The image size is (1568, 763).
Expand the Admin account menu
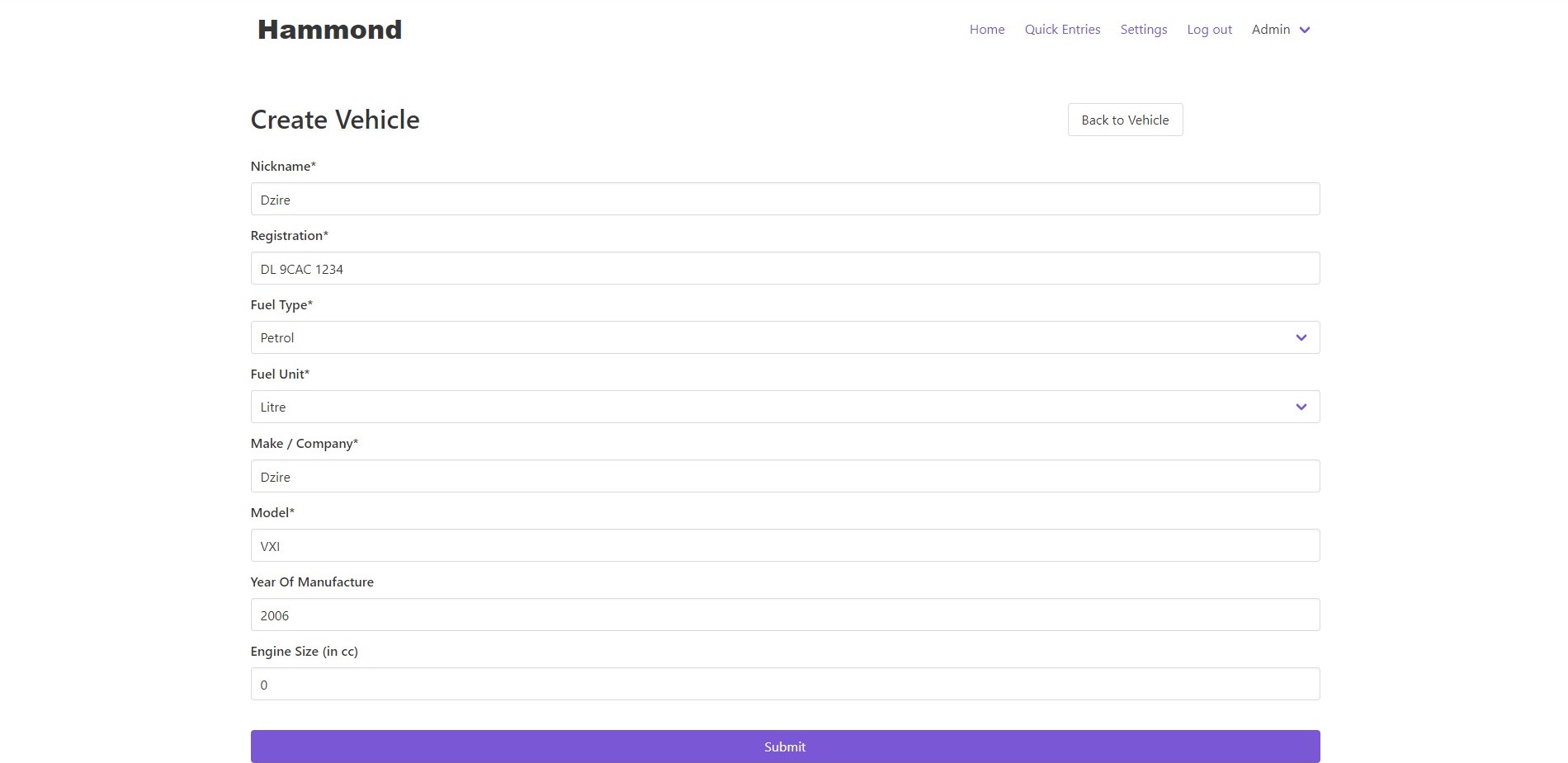tap(1279, 29)
